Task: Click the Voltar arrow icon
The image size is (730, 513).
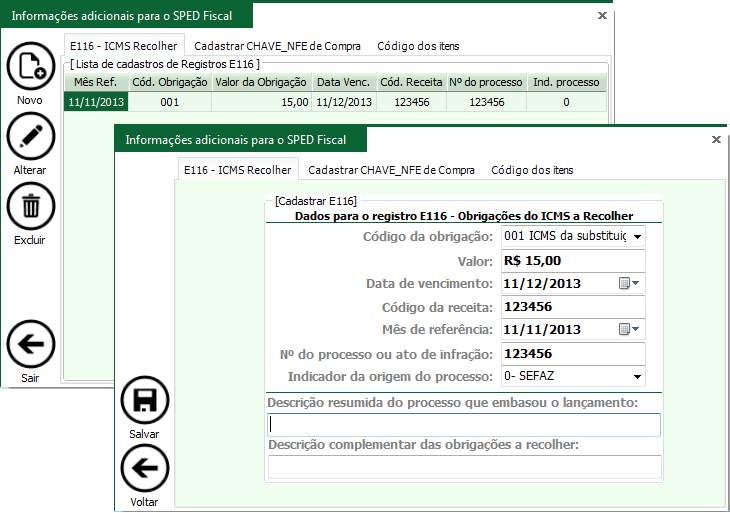Action: coord(145,468)
